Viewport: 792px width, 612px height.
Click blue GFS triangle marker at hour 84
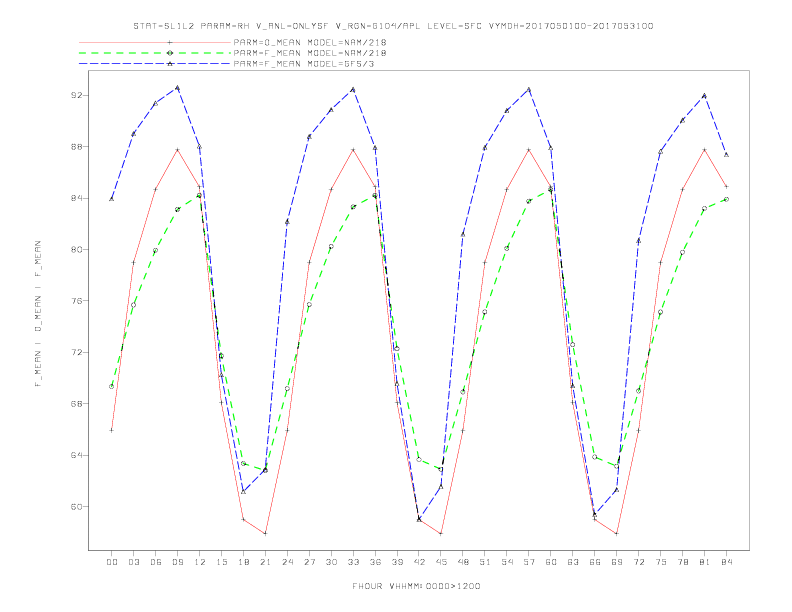(726, 155)
